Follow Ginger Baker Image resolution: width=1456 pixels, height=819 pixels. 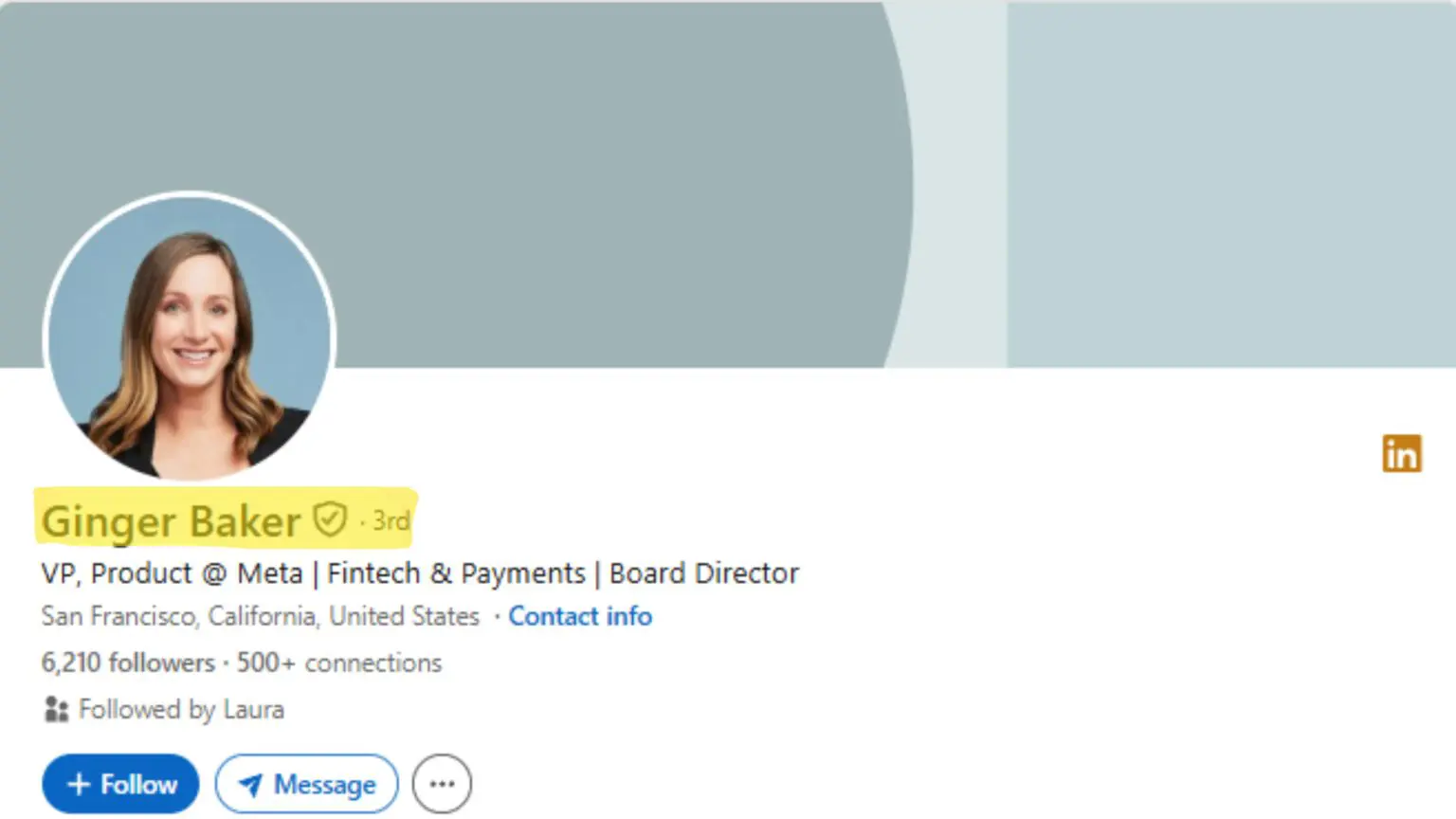[x=120, y=784]
